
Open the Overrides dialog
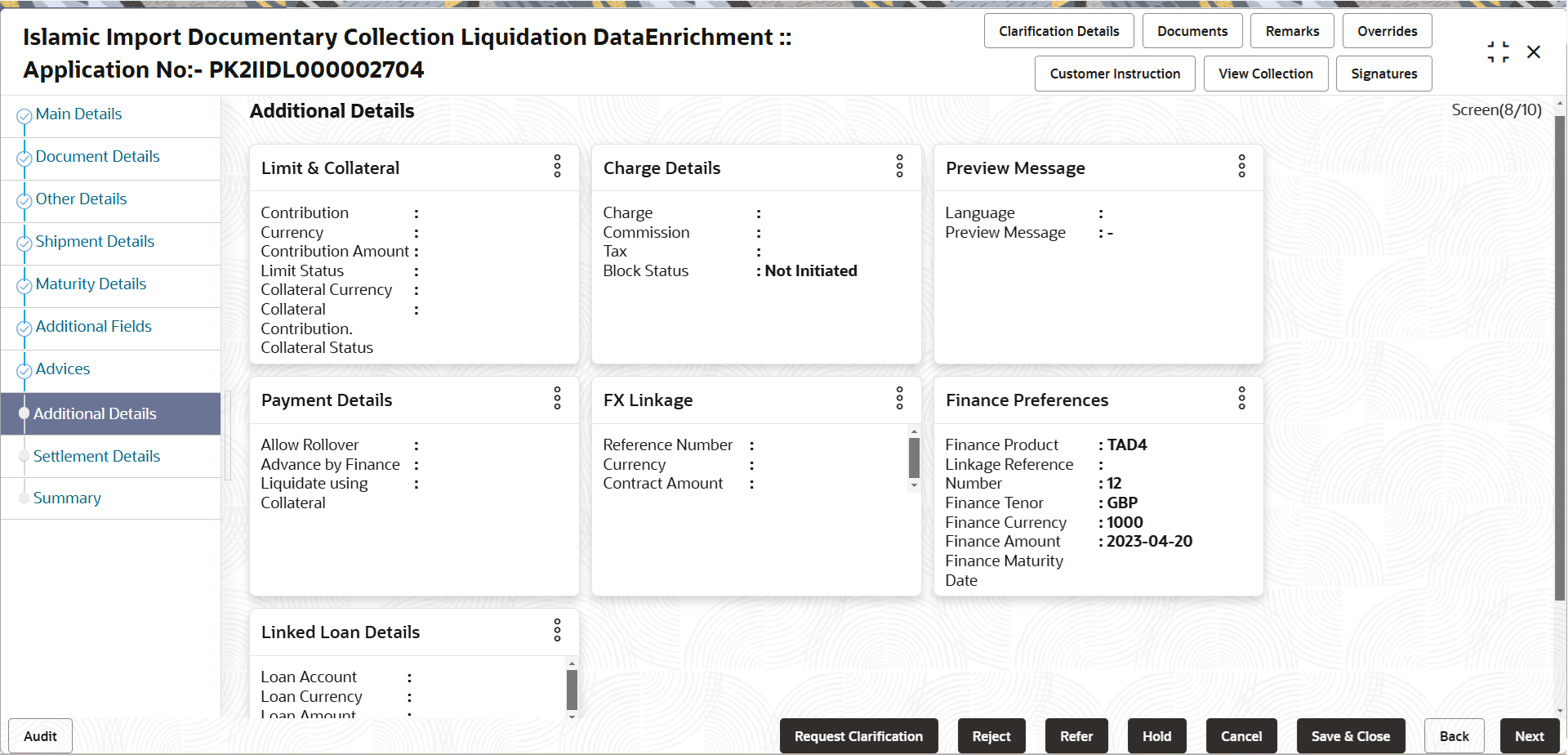[x=1386, y=30]
